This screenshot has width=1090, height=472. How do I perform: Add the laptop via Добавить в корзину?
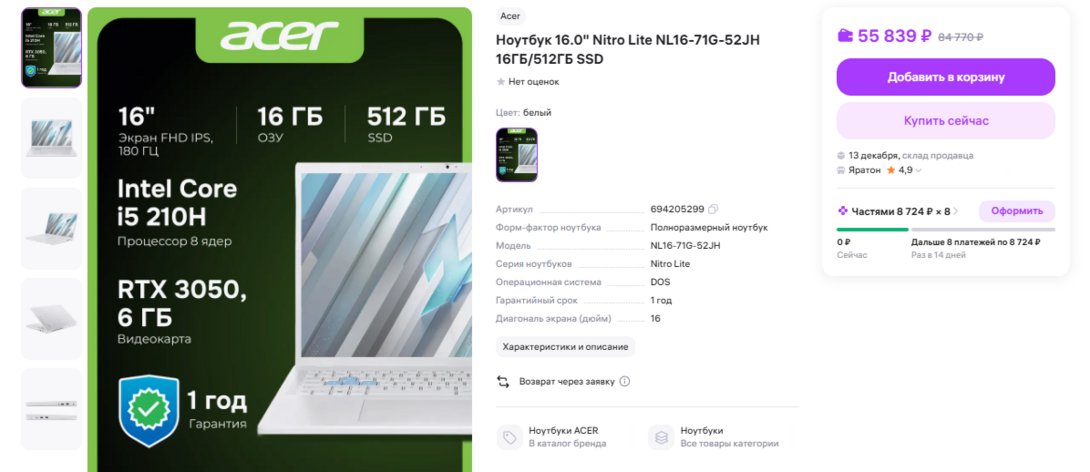pos(945,77)
